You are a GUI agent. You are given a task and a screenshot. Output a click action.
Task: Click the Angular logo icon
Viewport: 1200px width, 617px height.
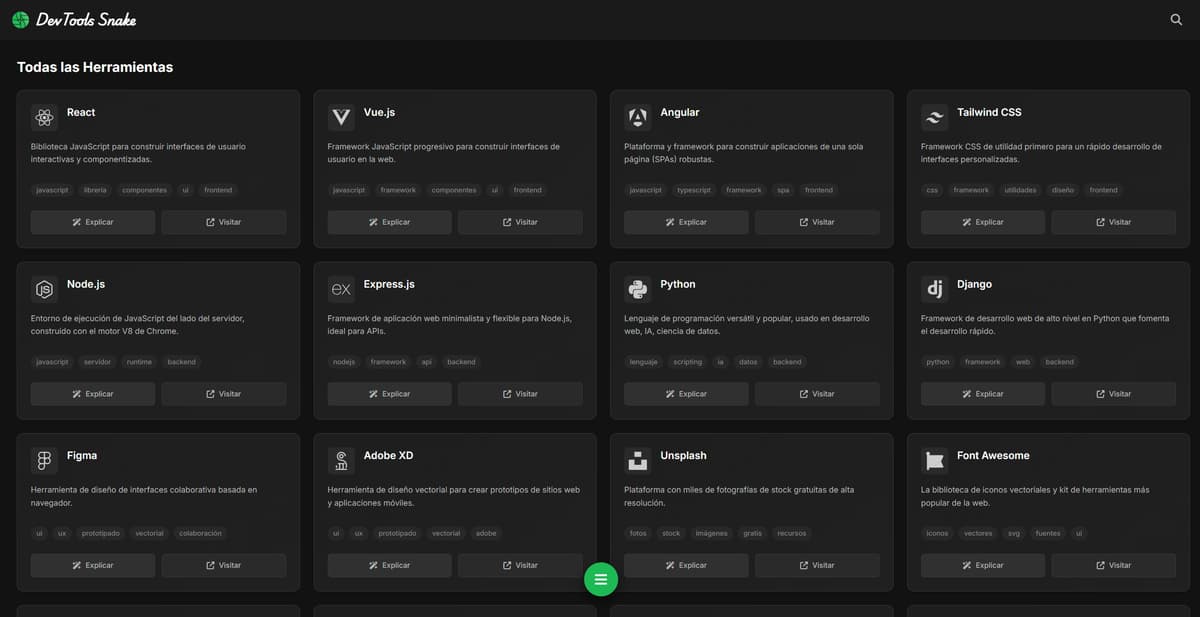coord(637,118)
